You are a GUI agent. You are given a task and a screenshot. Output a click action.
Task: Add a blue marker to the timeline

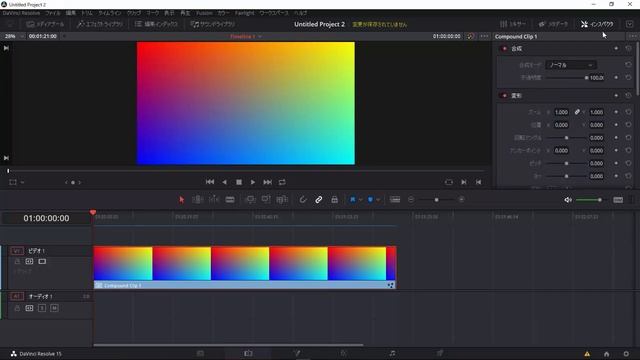(x=370, y=200)
